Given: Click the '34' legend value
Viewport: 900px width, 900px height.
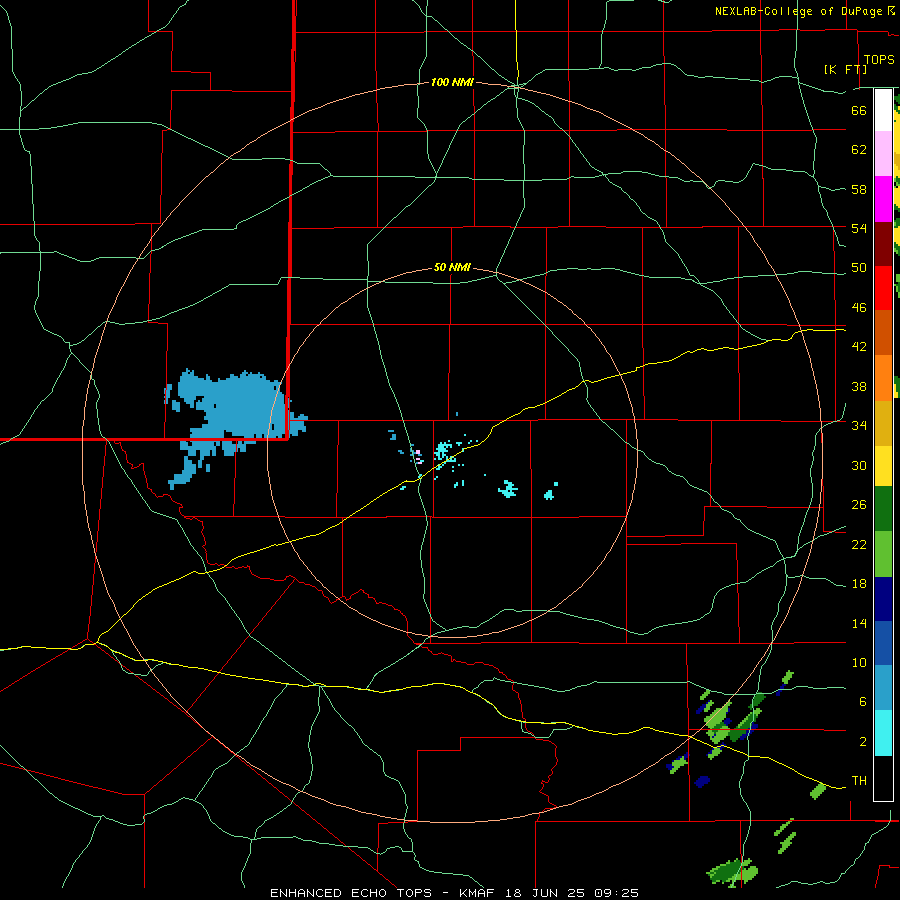Looking at the screenshot, I should 859,426.
